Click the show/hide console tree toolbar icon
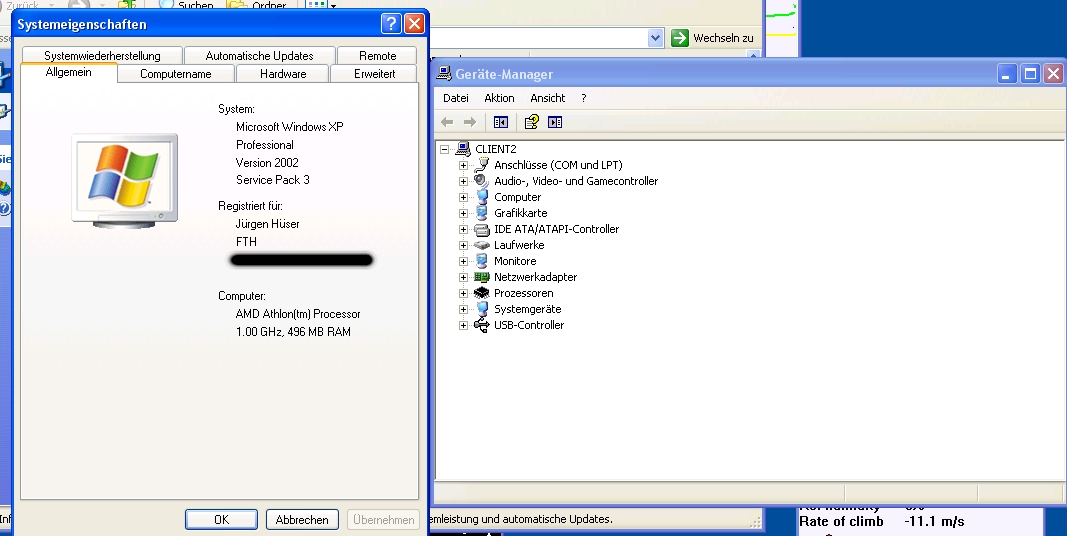1067x536 pixels. 501,122
